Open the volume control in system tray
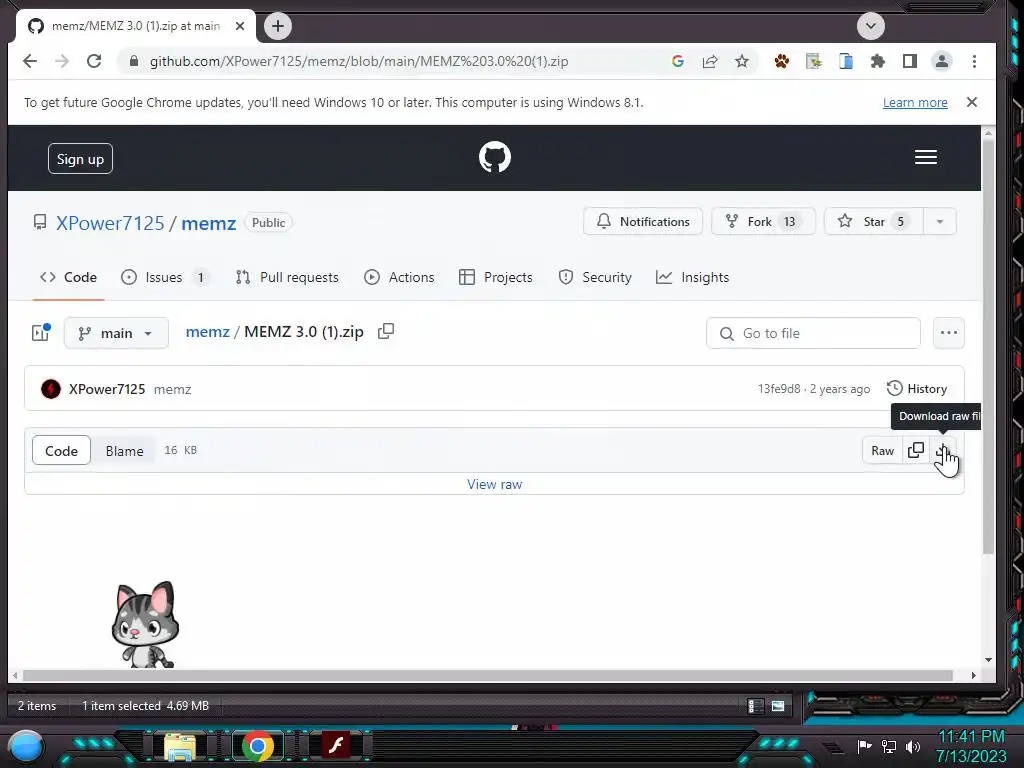This screenshot has width=1024, height=768. click(x=912, y=746)
